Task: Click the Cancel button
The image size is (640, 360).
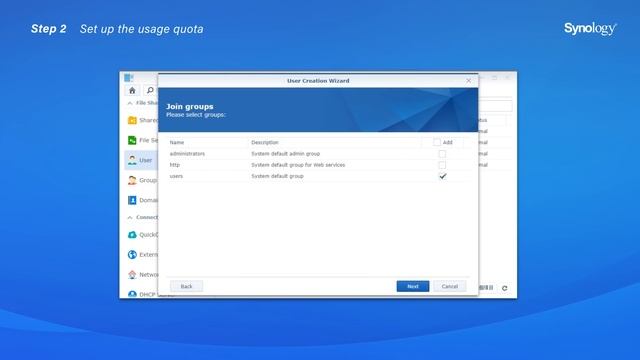Action: [x=449, y=286]
